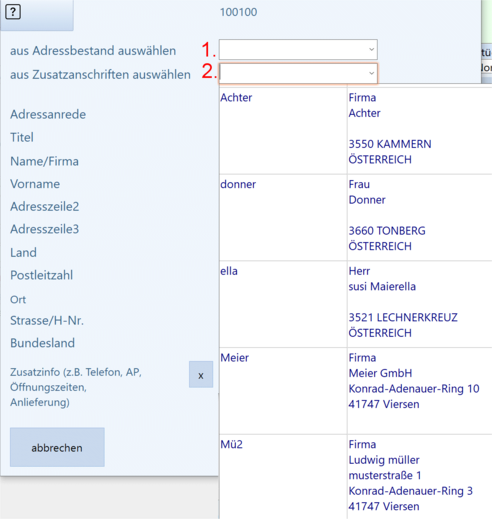Click the Bundesland label
This screenshot has height=519, width=492.
[42, 343]
